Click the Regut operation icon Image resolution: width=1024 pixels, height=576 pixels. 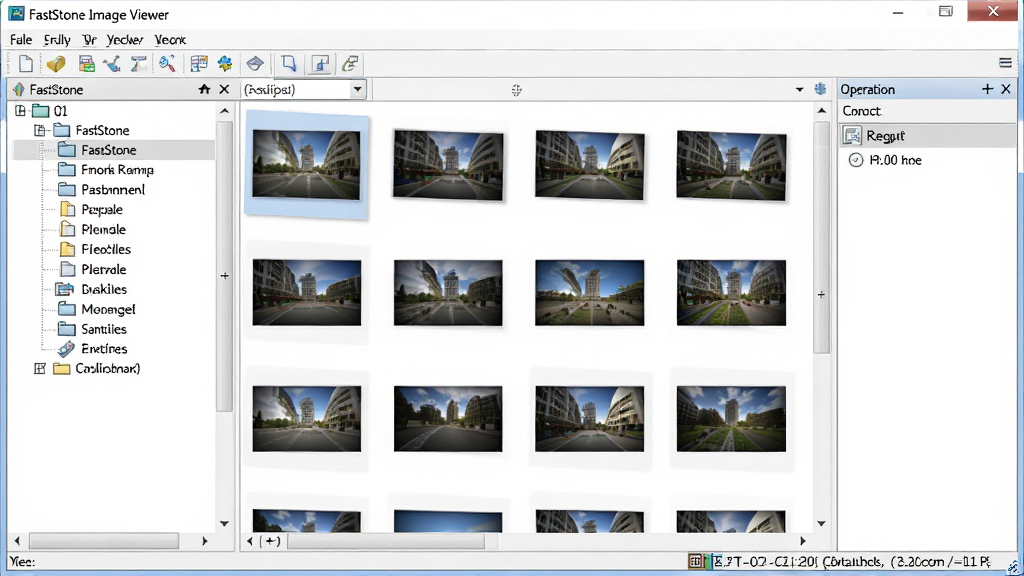click(x=852, y=135)
